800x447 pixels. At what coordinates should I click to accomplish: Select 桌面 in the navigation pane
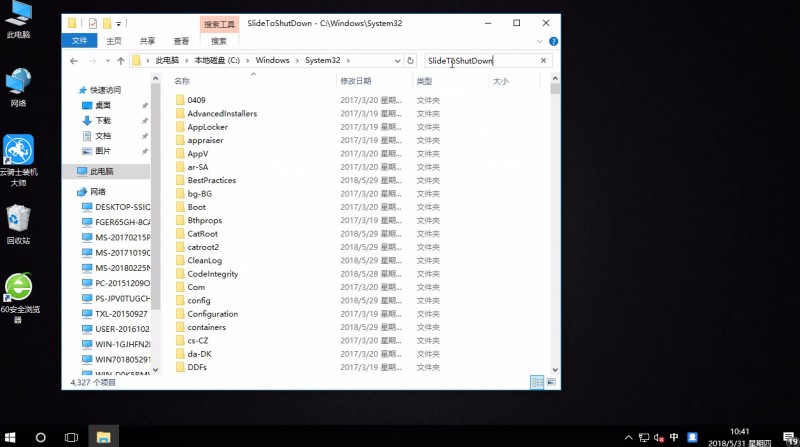[x=103, y=105]
